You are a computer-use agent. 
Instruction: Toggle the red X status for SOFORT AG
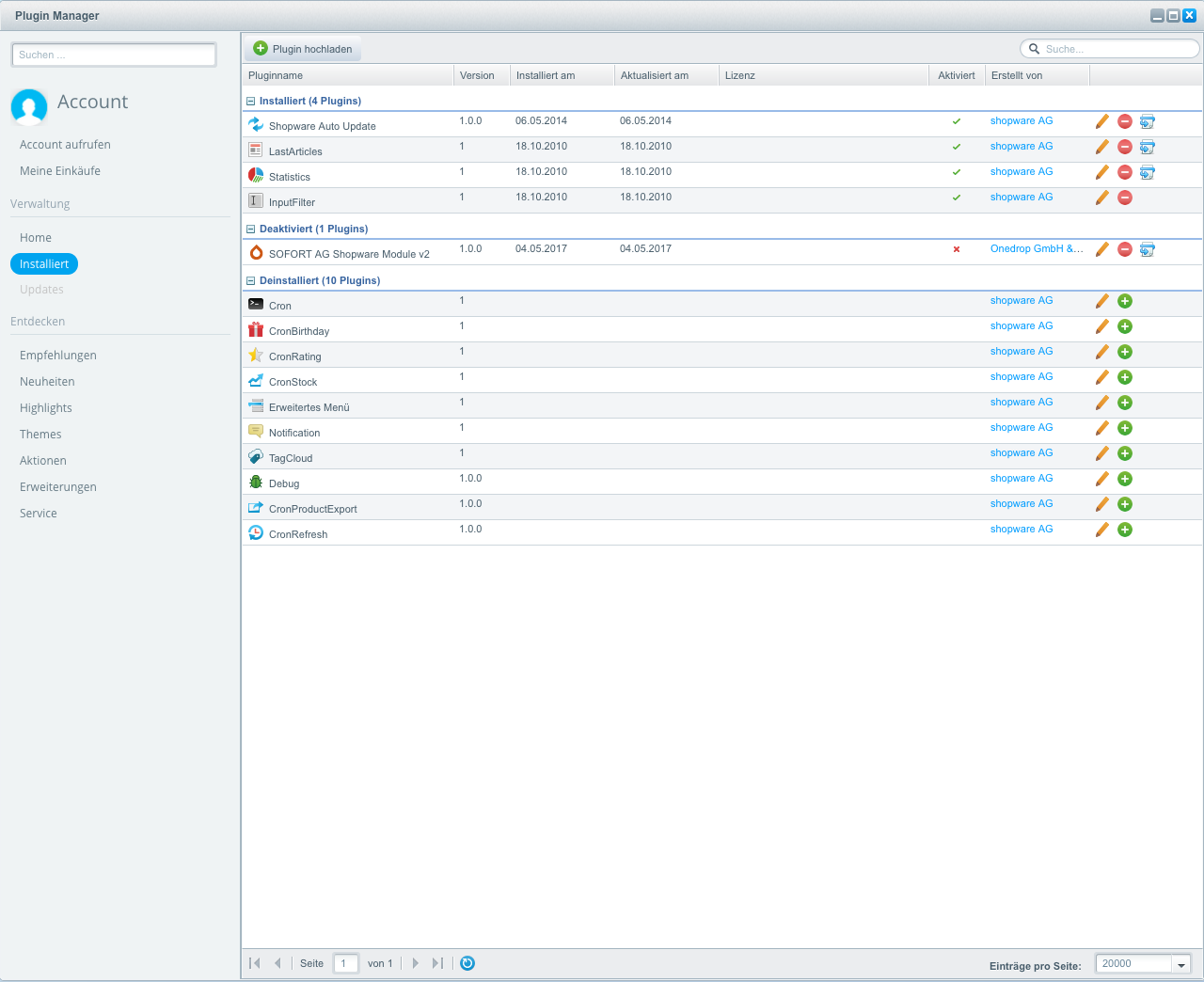(957, 249)
